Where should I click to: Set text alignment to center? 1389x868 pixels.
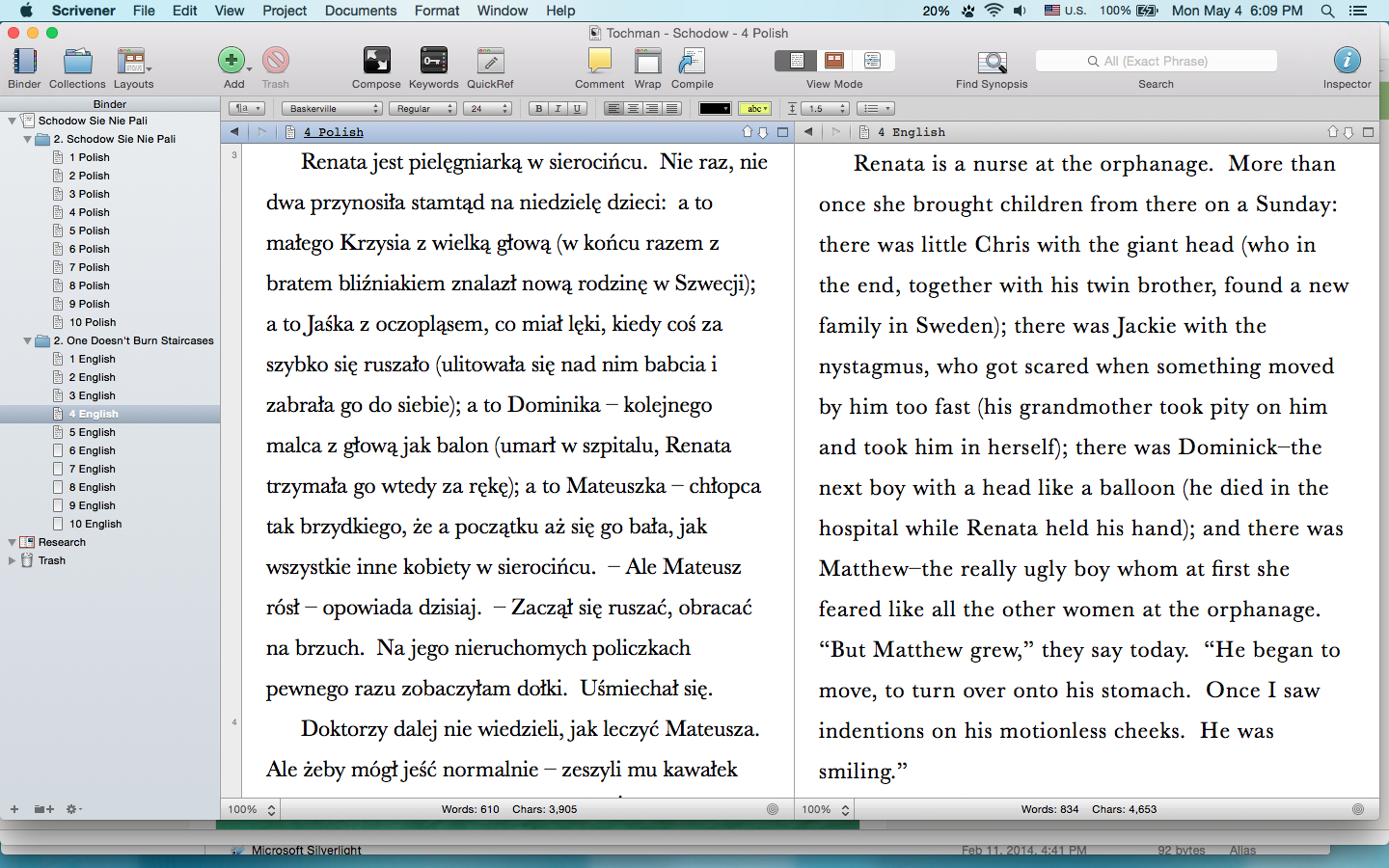pyautogui.click(x=633, y=109)
